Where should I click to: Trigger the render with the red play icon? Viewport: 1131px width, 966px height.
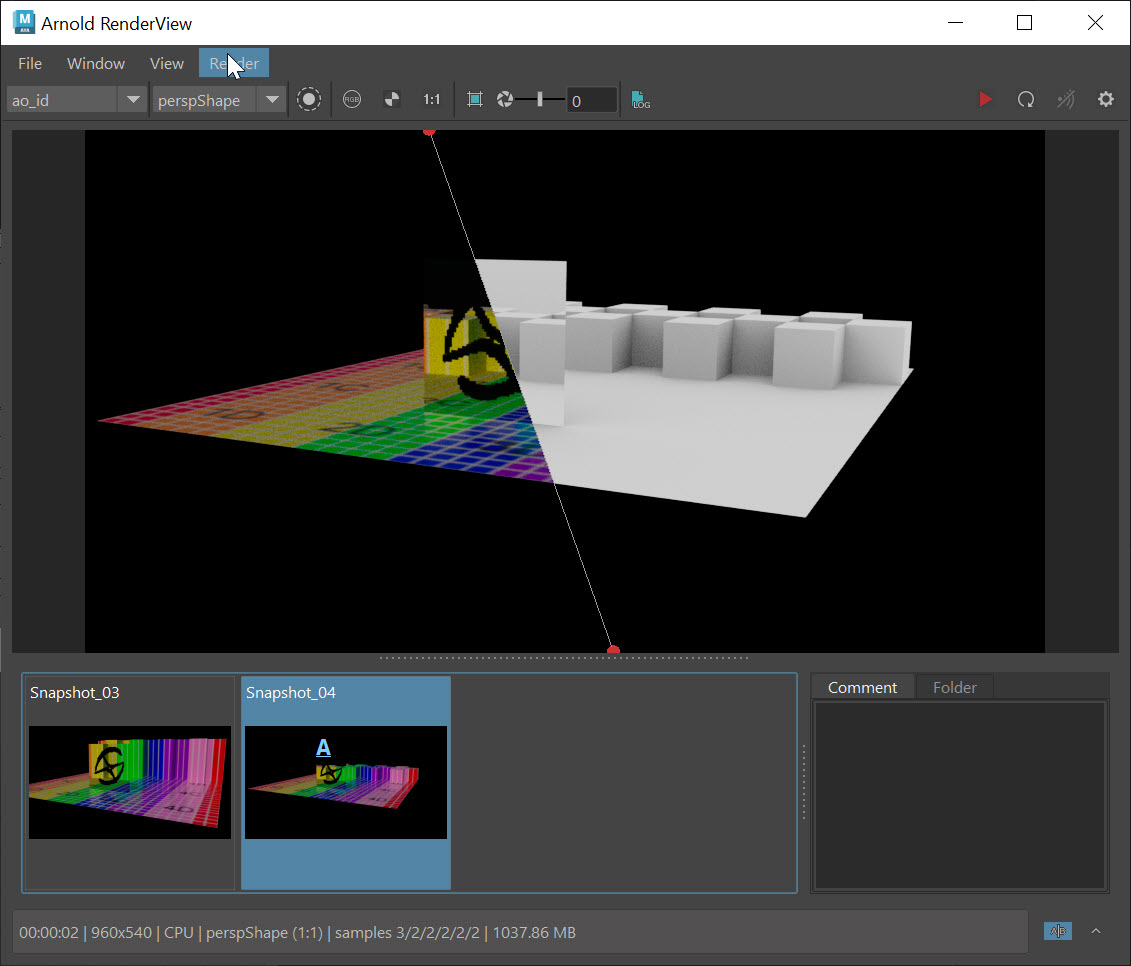[x=985, y=99]
